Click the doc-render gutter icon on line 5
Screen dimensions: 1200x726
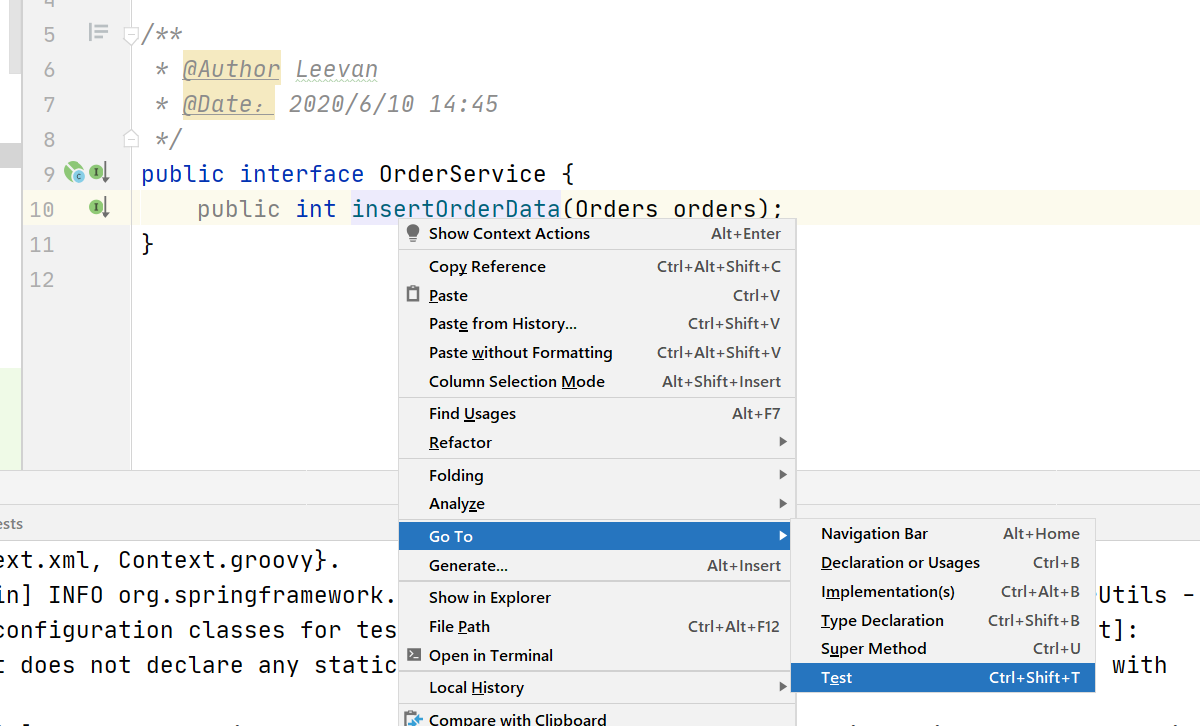98,33
